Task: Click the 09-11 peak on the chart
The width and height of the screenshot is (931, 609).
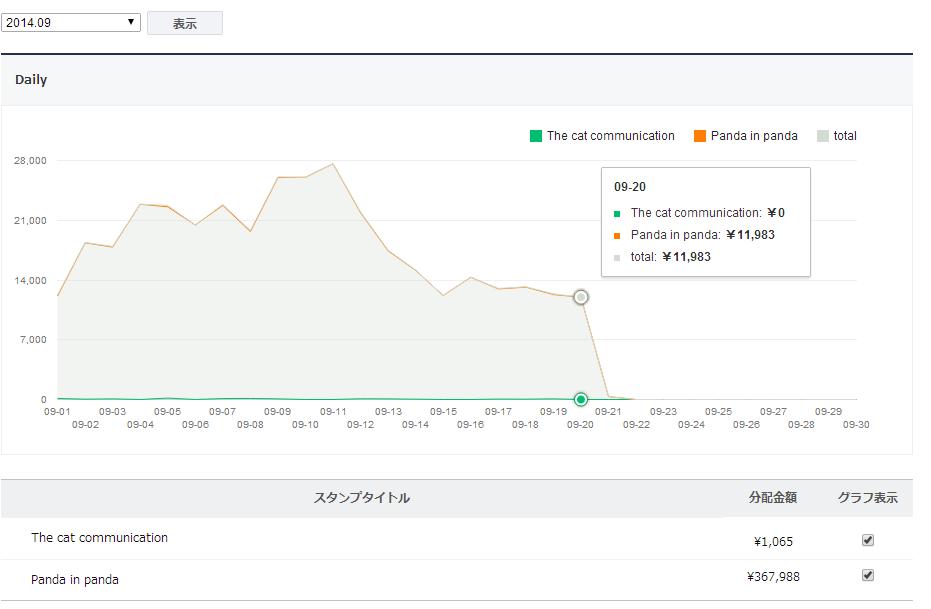Action: coord(333,164)
